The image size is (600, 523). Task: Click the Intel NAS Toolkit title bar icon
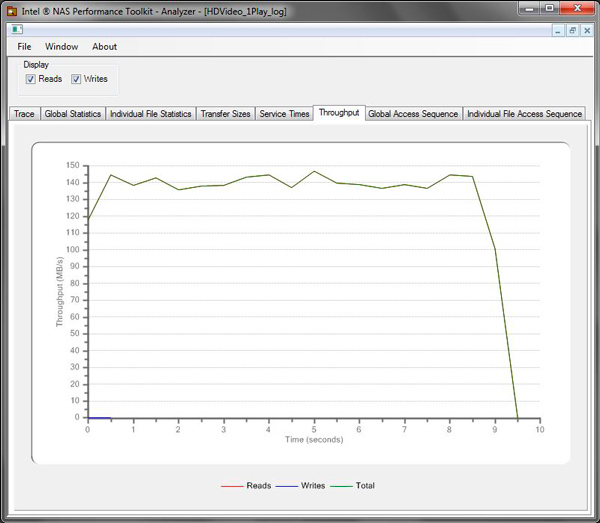click(x=12, y=11)
